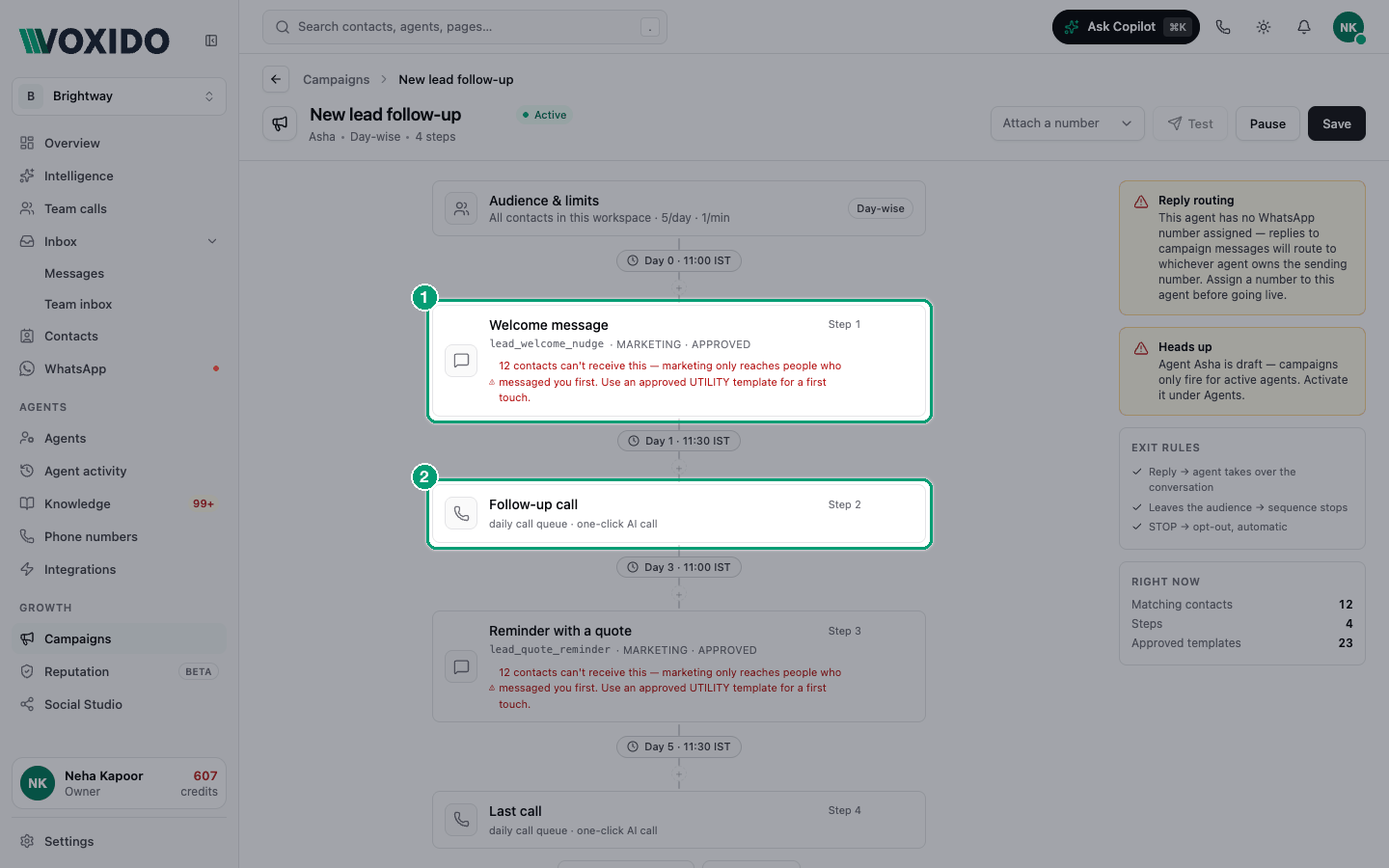The width and height of the screenshot is (1389, 868).
Task: Click the Last call phone icon
Action: pyautogui.click(x=461, y=820)
